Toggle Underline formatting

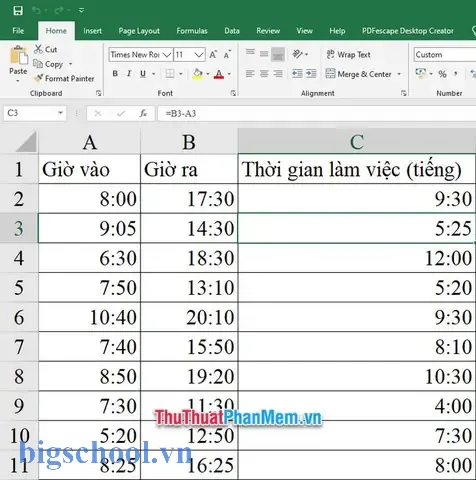[143, 74]
